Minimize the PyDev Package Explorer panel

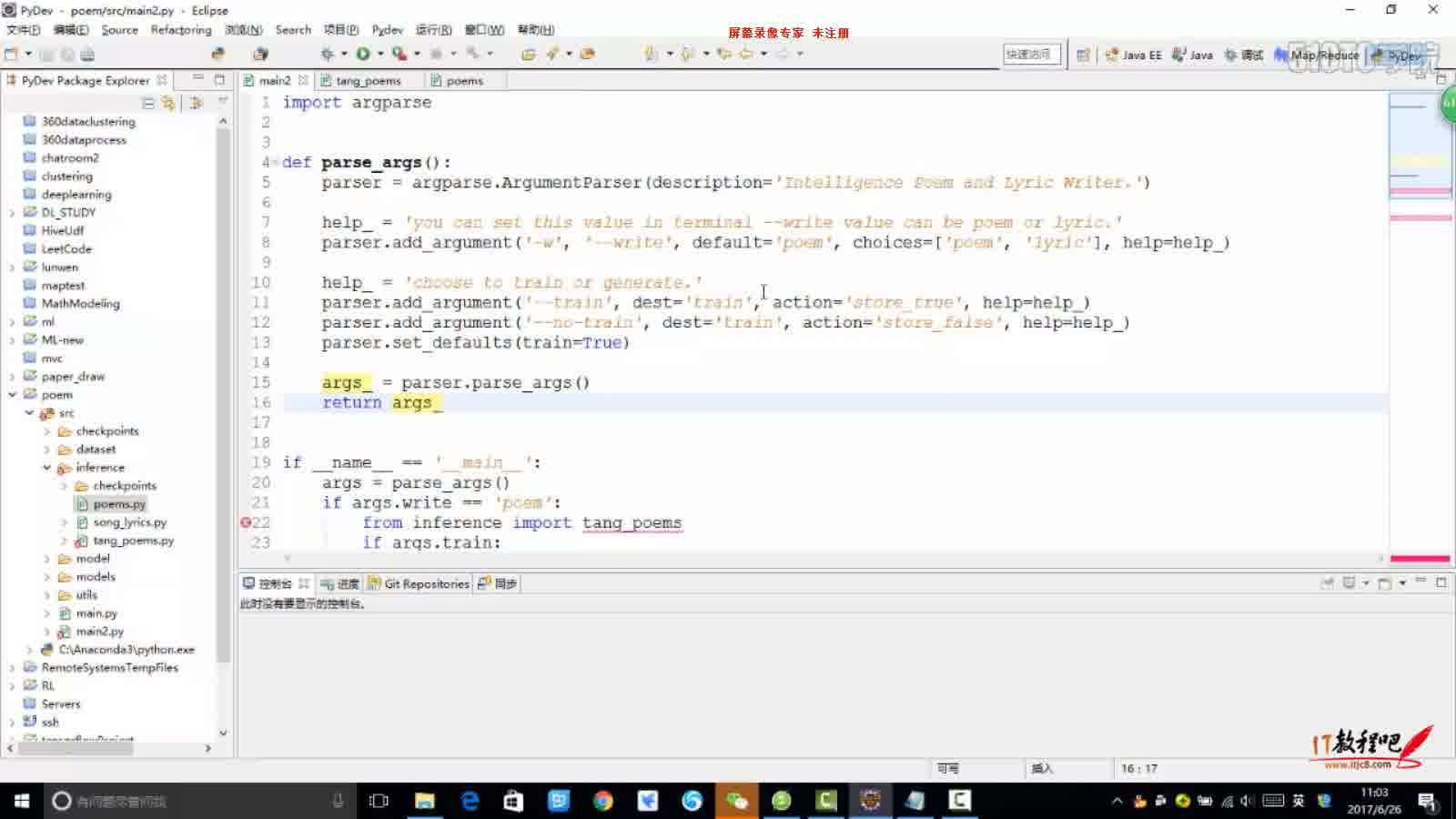pyautogui.click(x=198, y=79)
